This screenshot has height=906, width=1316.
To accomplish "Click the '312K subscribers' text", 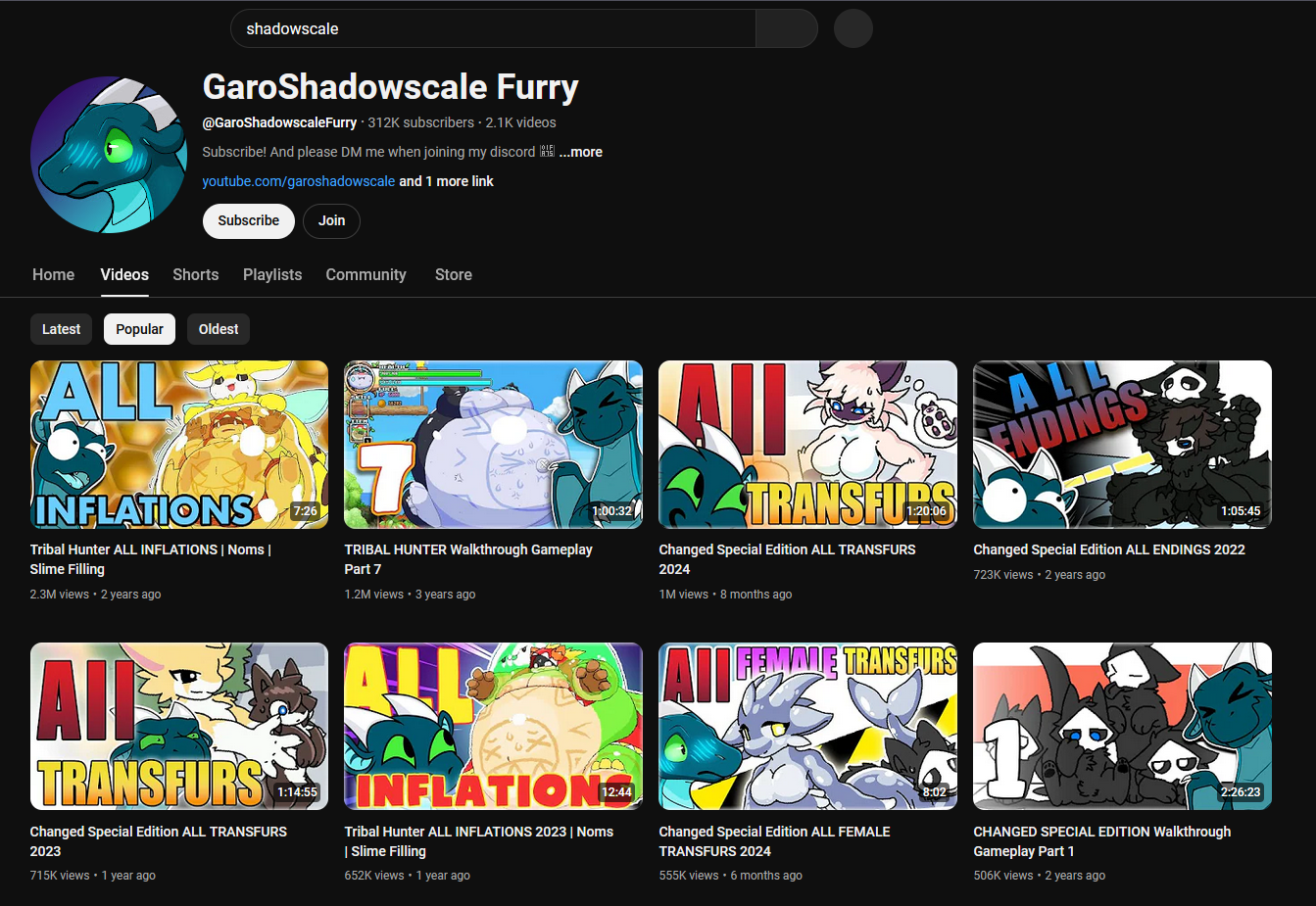I will pos(421,122).
